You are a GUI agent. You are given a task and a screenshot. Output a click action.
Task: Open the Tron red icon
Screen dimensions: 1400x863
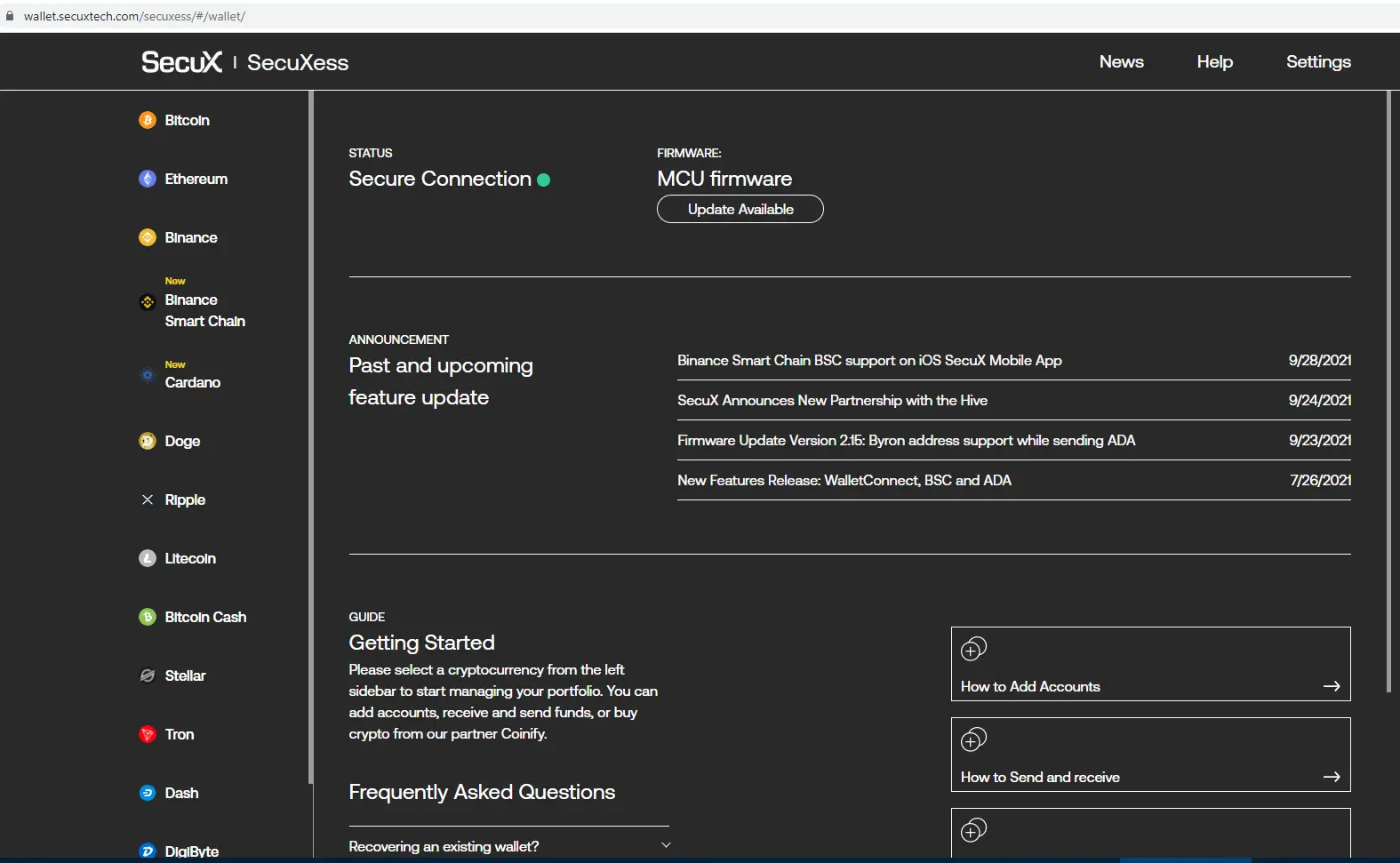[x=148, y=734]
